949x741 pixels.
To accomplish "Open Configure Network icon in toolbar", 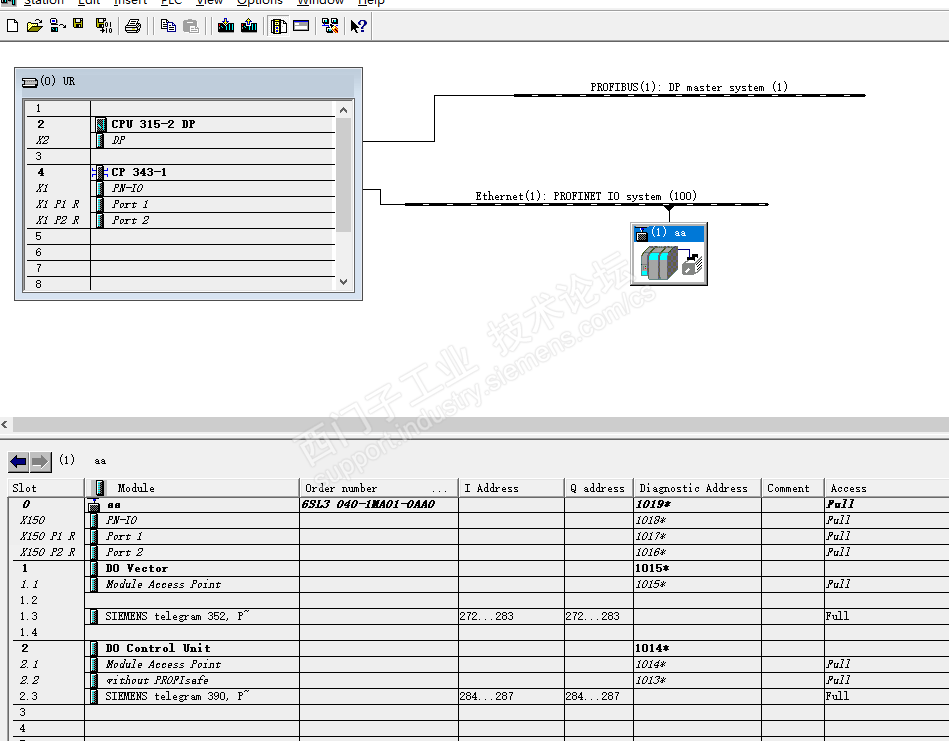I will click(330, 26).
